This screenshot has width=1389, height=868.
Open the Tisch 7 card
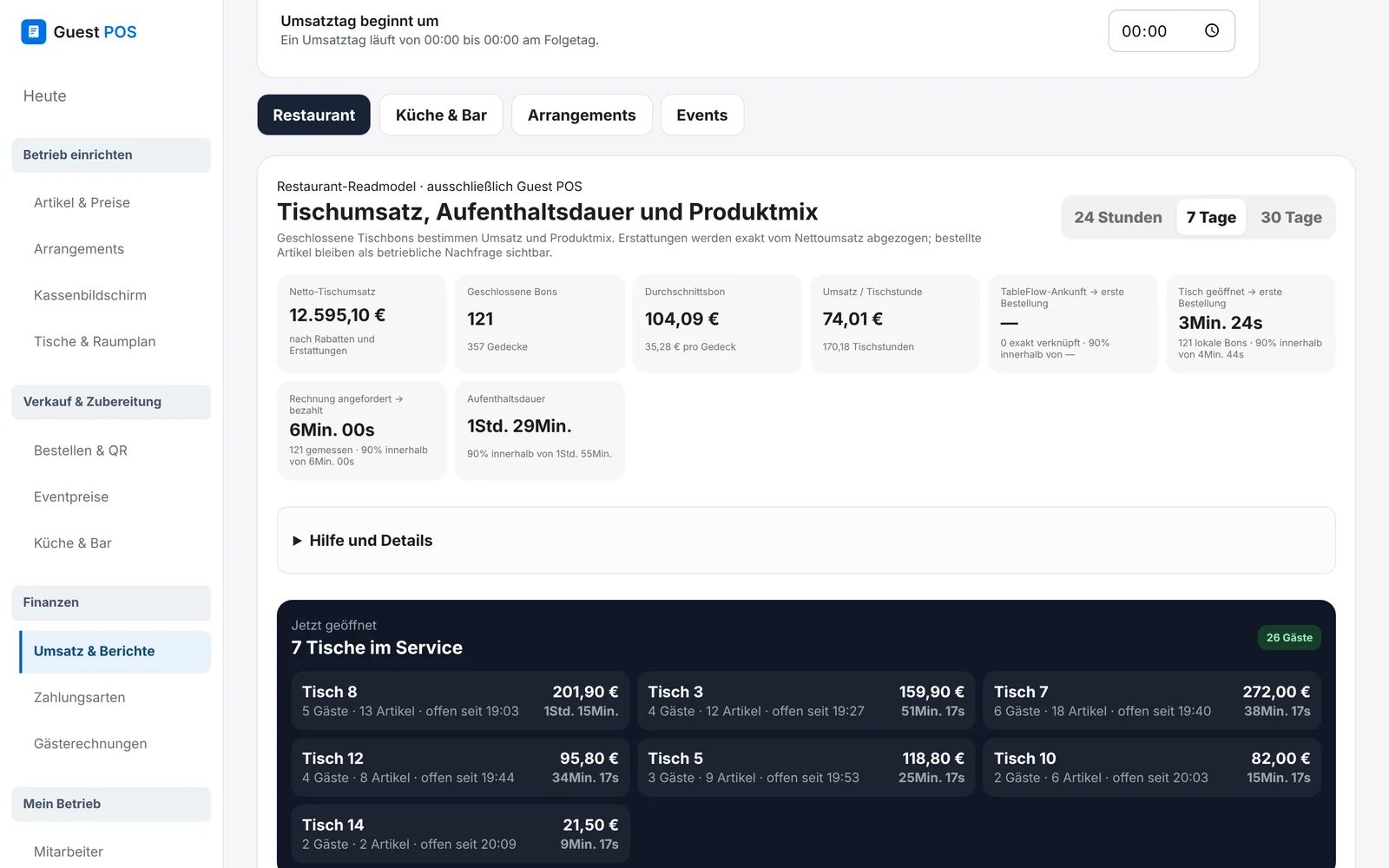tap(1152, 700)
